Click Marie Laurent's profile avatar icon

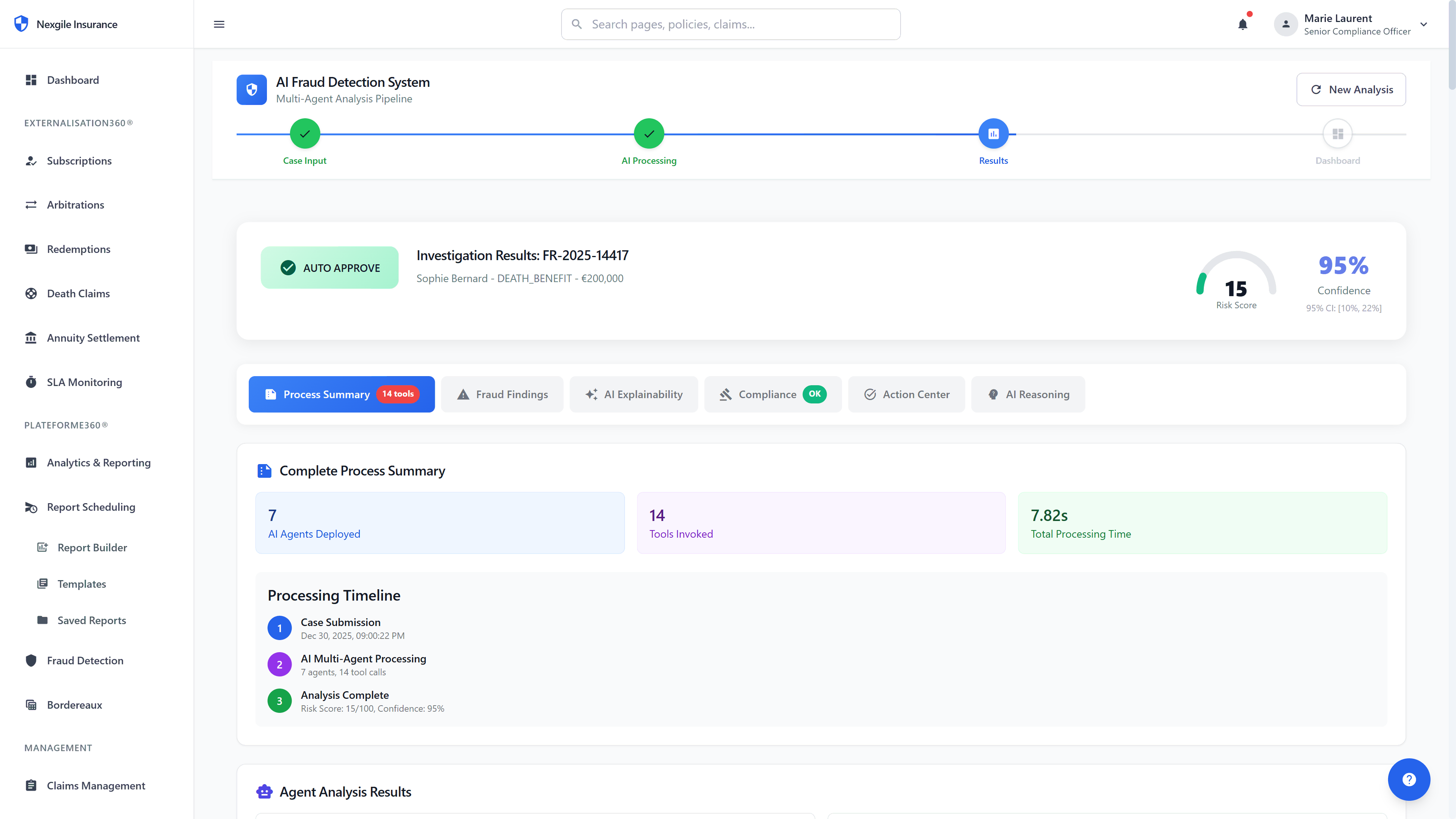coord(1285,24)
